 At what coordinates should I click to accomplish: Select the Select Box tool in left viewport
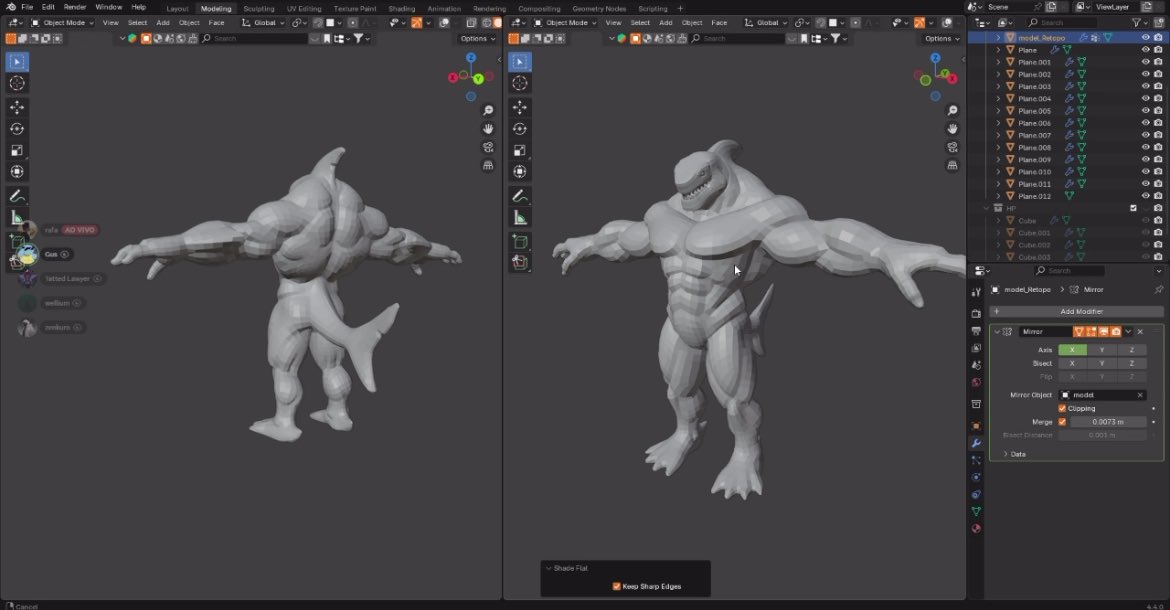[x=17, y=62]
